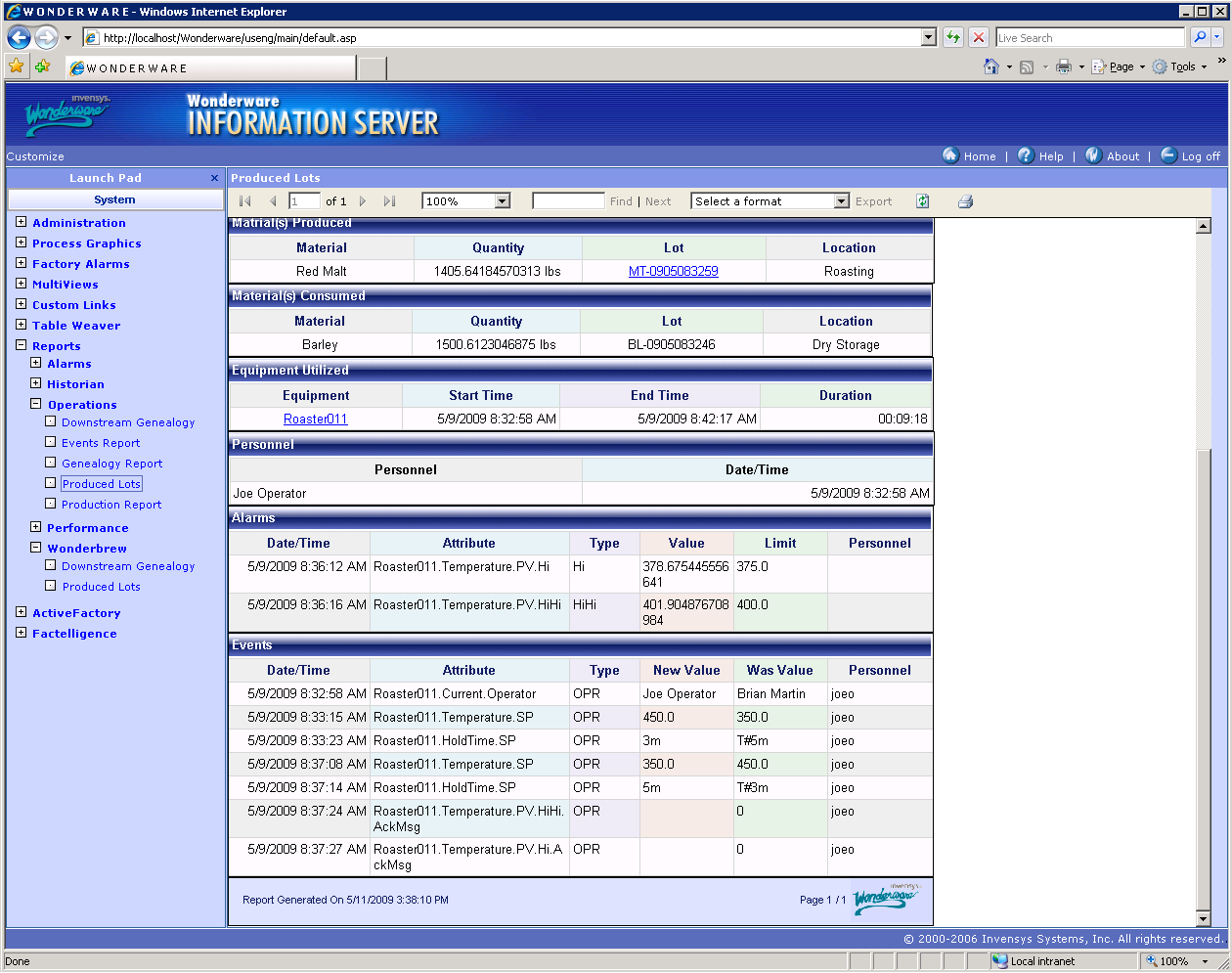Open Operations Downstream Genealogy report
The width and height of the screenshot is (1232, 973).
(x=128, y=422)
